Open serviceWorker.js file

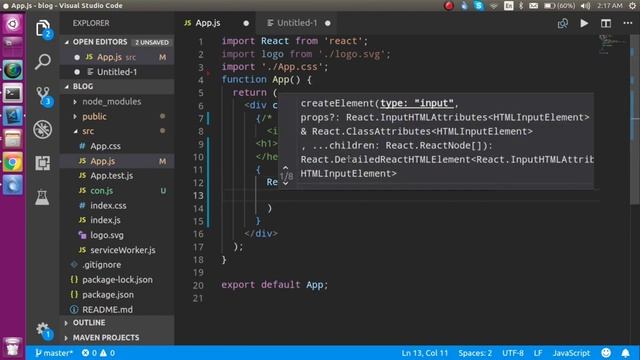[x=117, y=250]
